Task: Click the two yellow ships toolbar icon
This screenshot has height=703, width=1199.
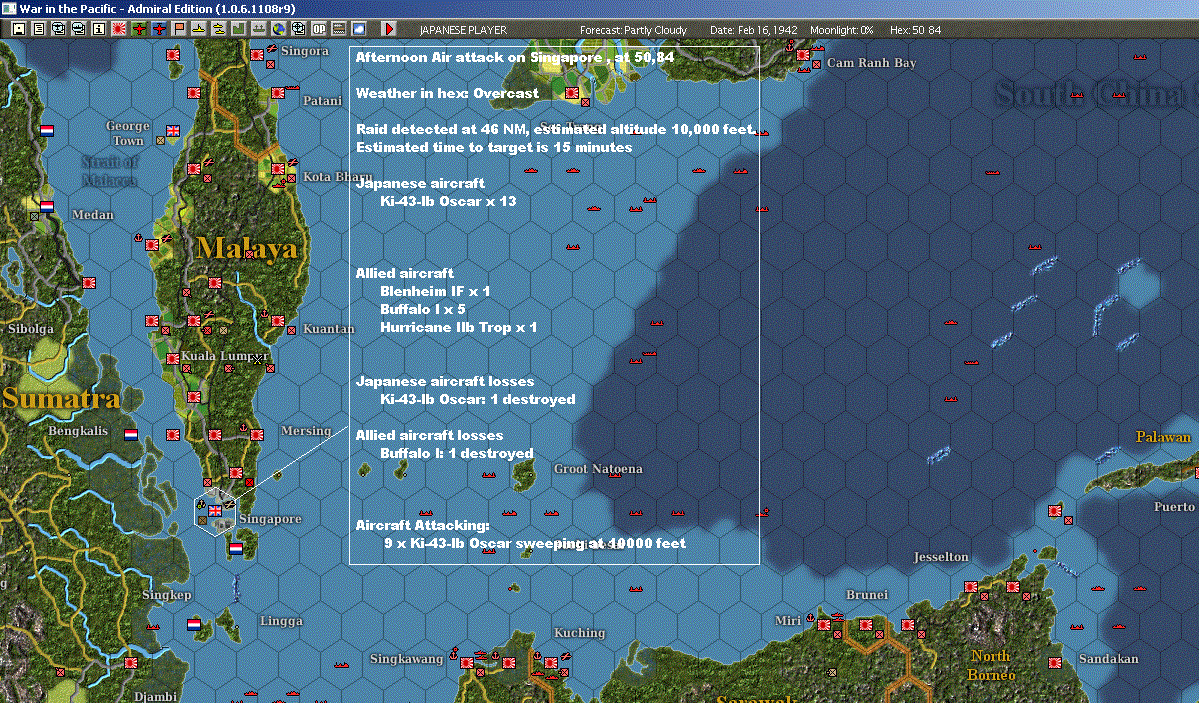Action: click(x=219, y=29)
